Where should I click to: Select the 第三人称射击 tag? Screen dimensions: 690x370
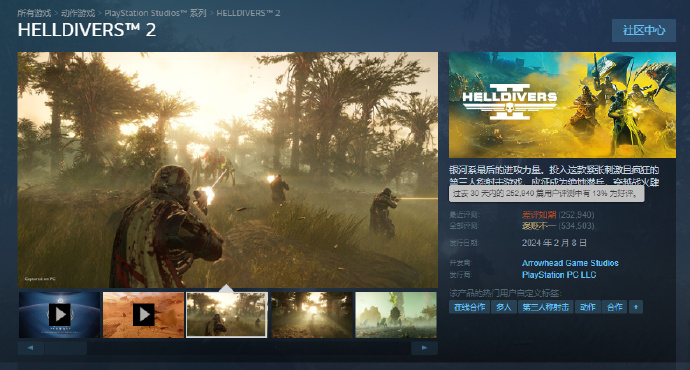coord(546,307)
